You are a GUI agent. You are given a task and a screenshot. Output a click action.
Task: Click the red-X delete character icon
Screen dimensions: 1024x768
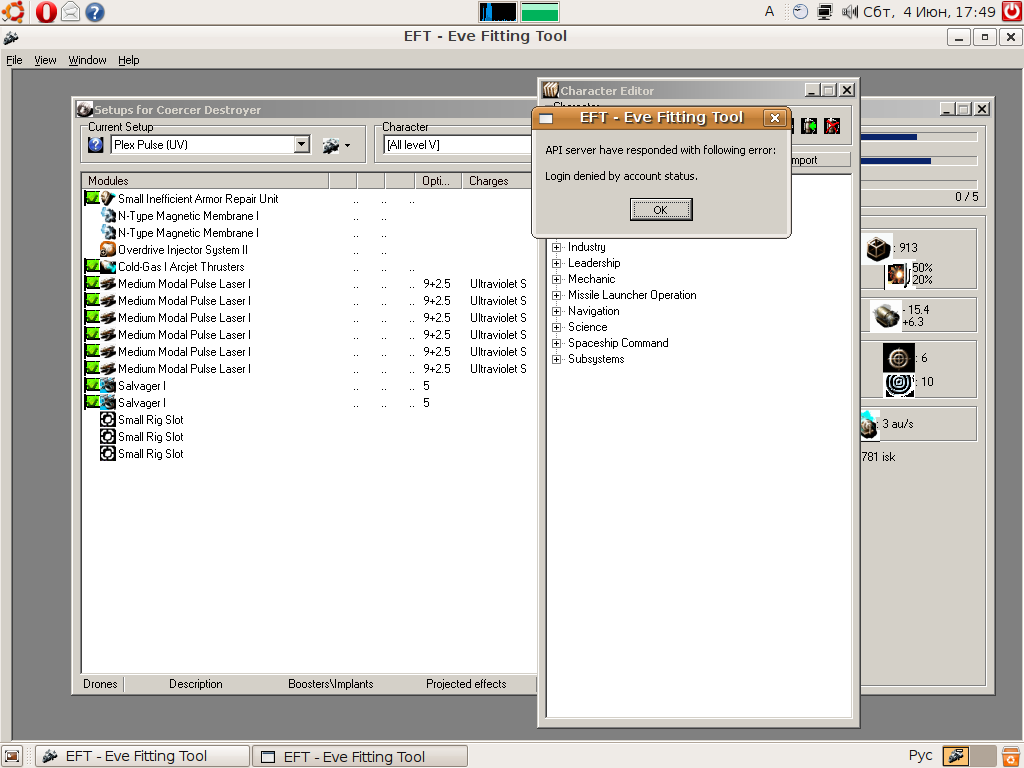(832, 126)
